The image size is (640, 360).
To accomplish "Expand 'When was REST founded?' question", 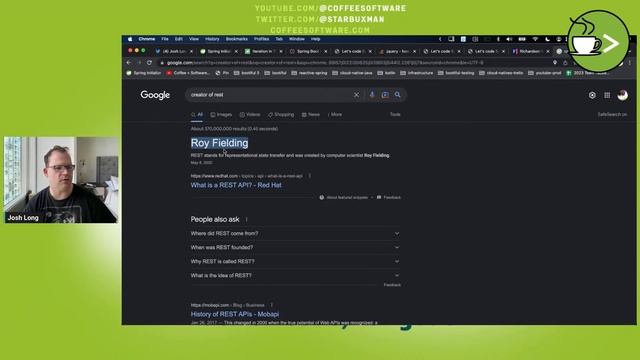I will coord(295,247).
